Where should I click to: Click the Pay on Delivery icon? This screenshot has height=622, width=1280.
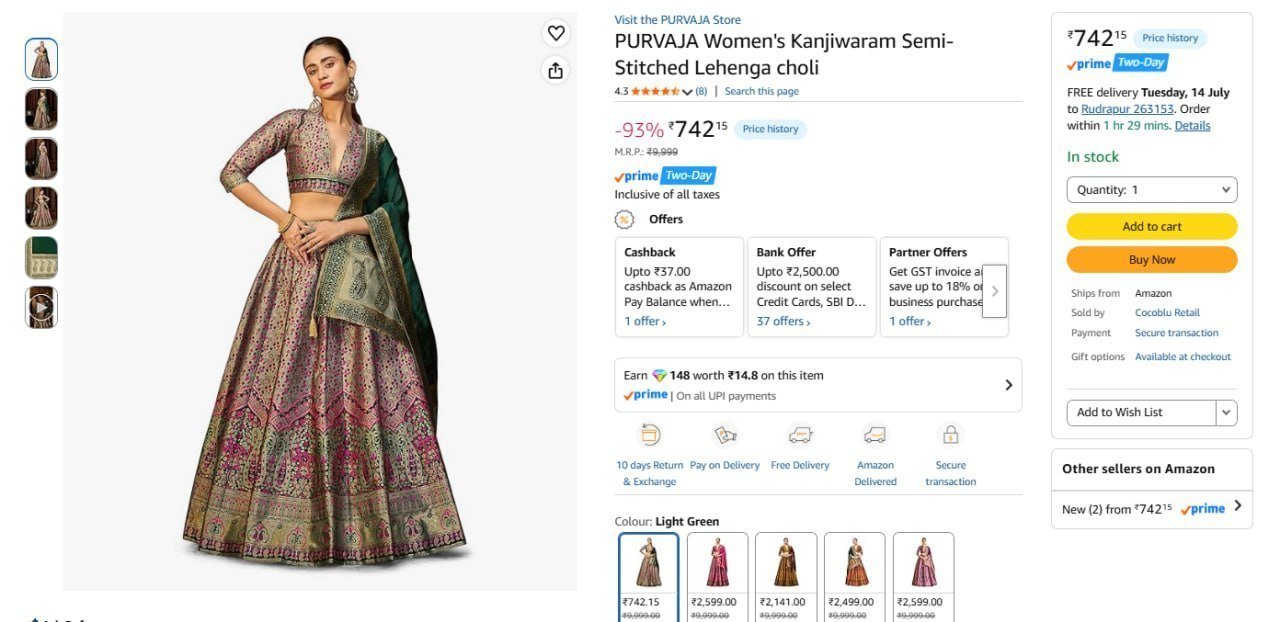(725, 435)
